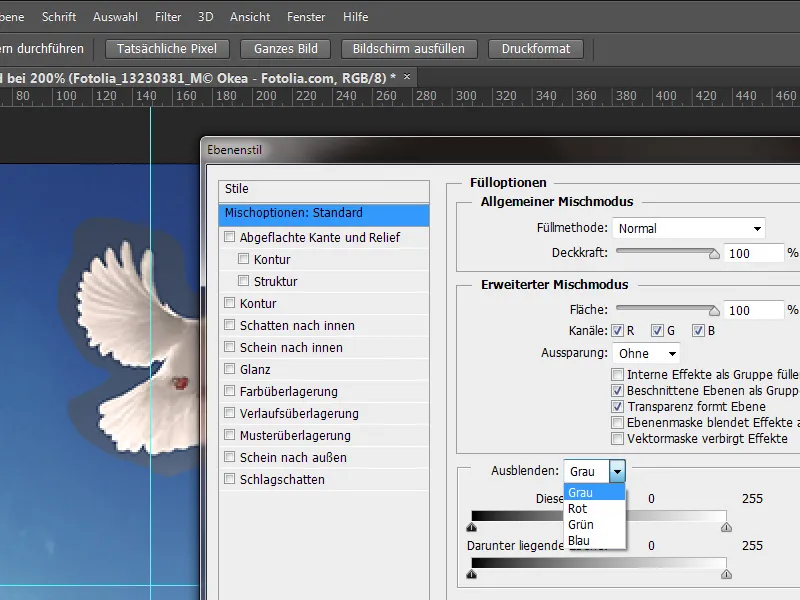
Task: Enable the Struktur checkbox
Action: click(244, 281)
